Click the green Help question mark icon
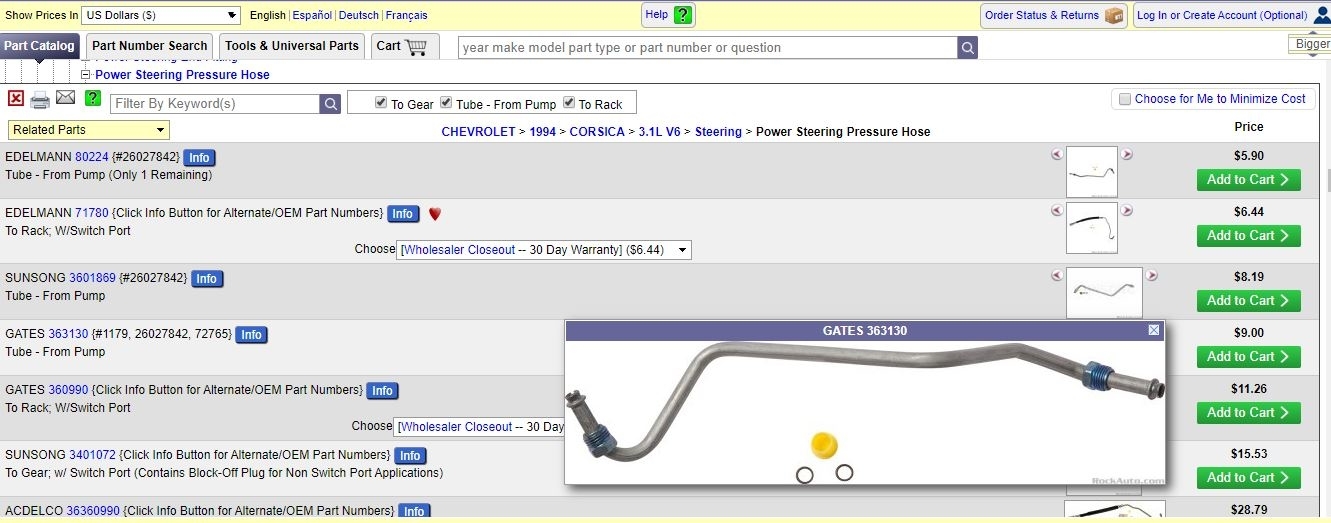Viewport: 1331px width, 523px height. point(683,15)
